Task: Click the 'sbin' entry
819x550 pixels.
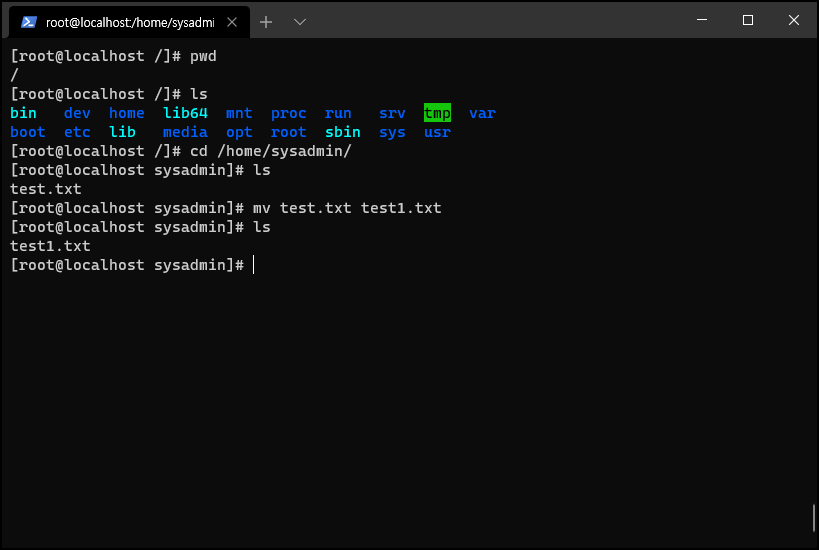Action: 343,132
